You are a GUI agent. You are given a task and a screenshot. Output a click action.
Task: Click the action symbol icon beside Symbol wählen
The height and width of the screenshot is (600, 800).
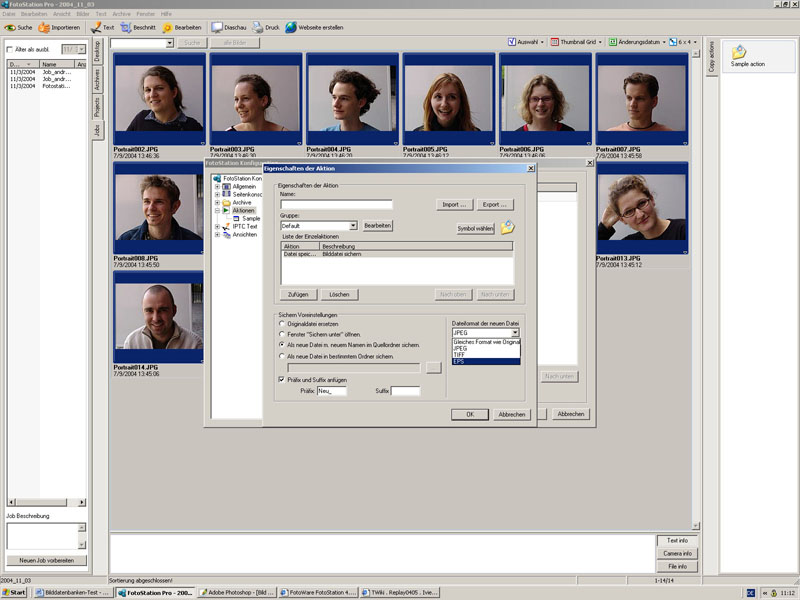(x=507, y=228)
